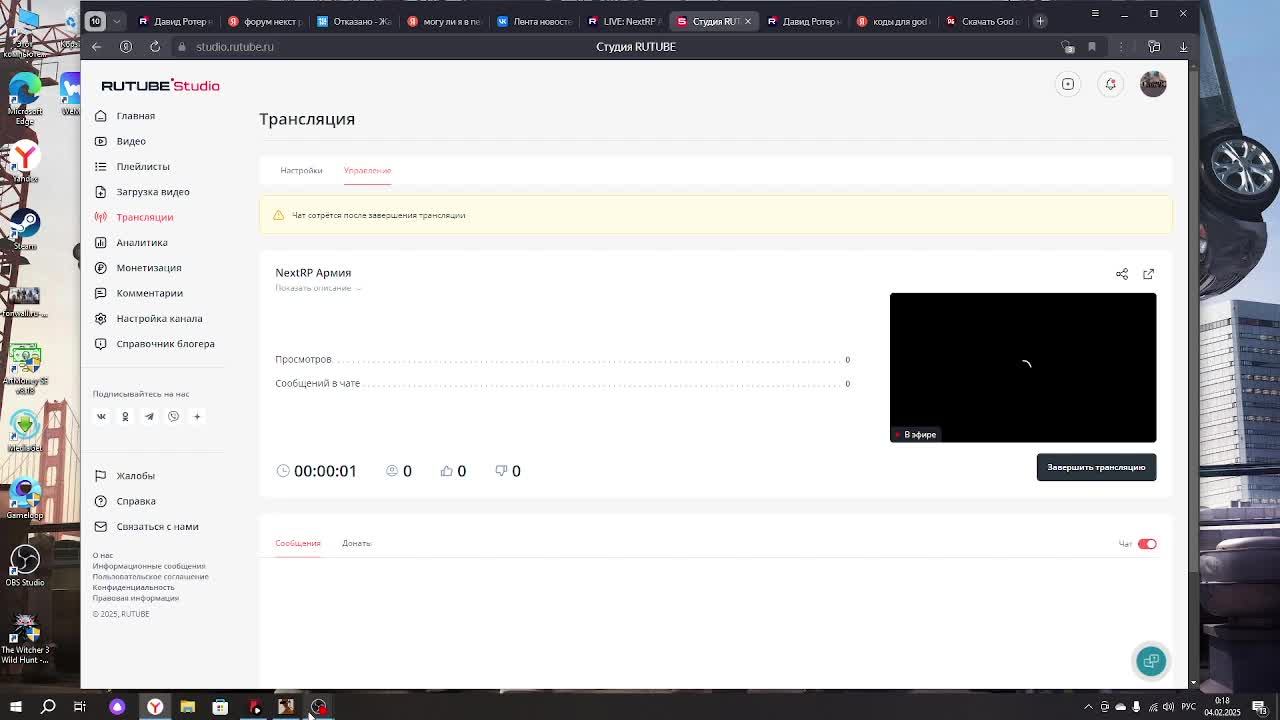This screenshot has height=720, width=1280.
Task: Open the О нас footer link
Action: pyautogui.click(x=103, y=555)
